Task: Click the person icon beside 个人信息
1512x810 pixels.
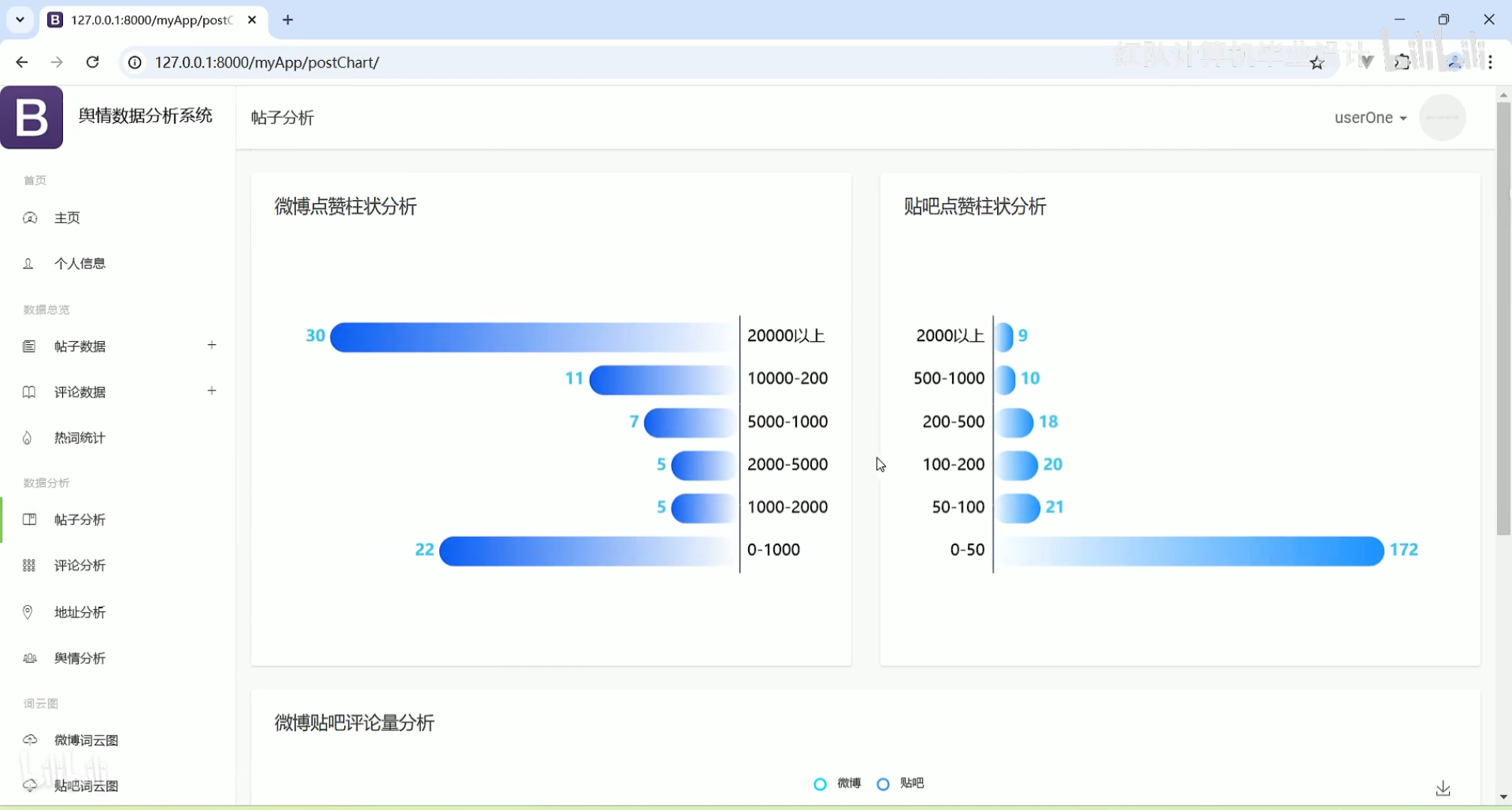Action: (x=28, y=263)
